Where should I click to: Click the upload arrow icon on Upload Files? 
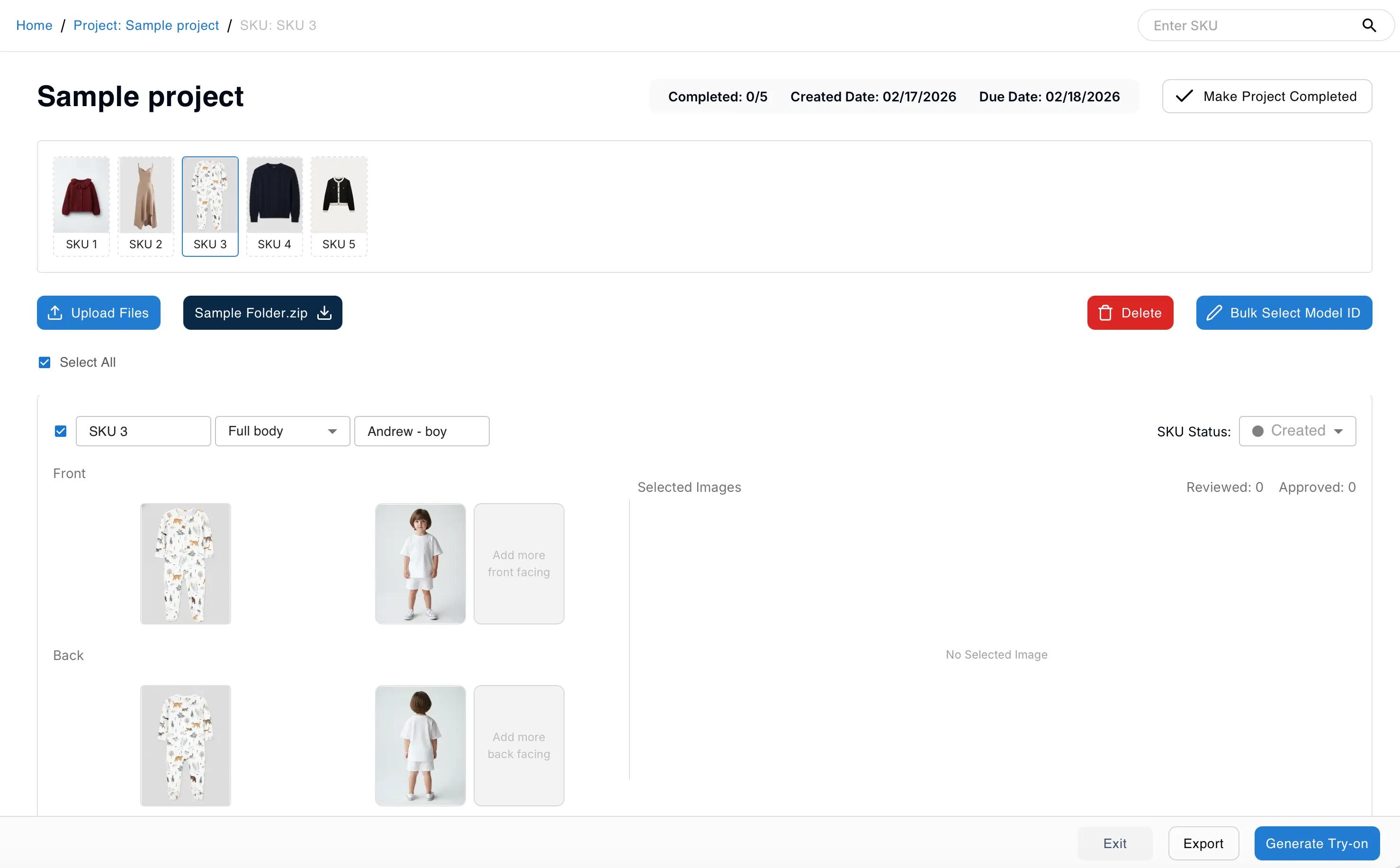[x=55, y=313]
